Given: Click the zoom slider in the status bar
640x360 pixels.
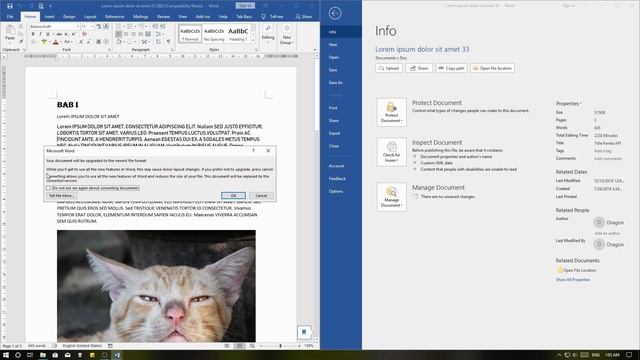Looking at the screenshot, I should [x=280, y=346].
